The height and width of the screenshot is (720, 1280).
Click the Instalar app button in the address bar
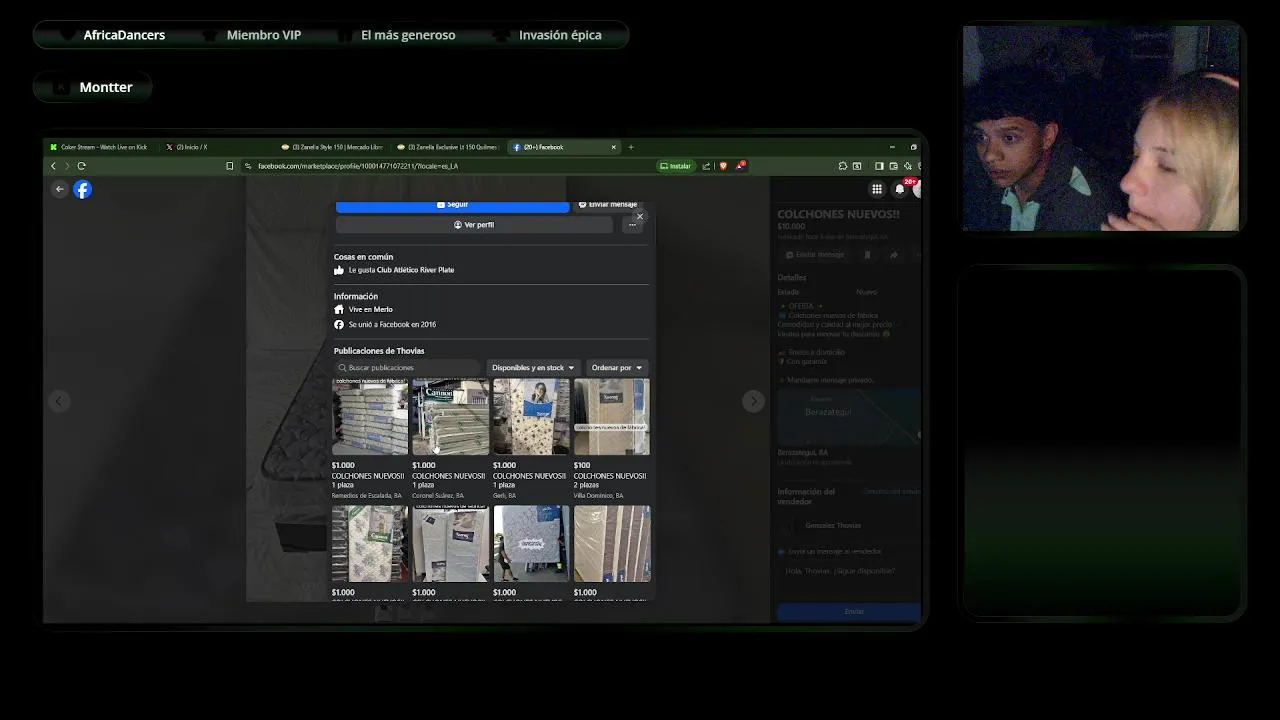pos(676,166)
